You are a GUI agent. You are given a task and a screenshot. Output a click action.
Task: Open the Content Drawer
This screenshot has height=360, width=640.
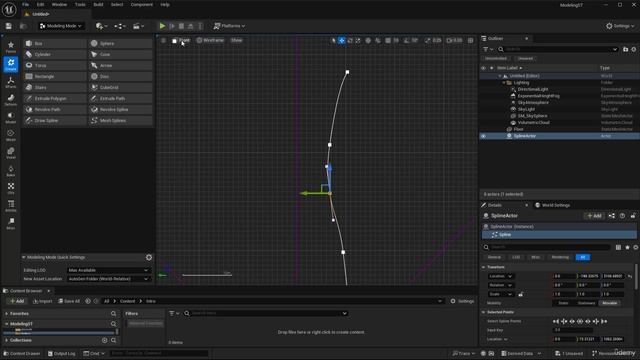[x=21, y=353]
